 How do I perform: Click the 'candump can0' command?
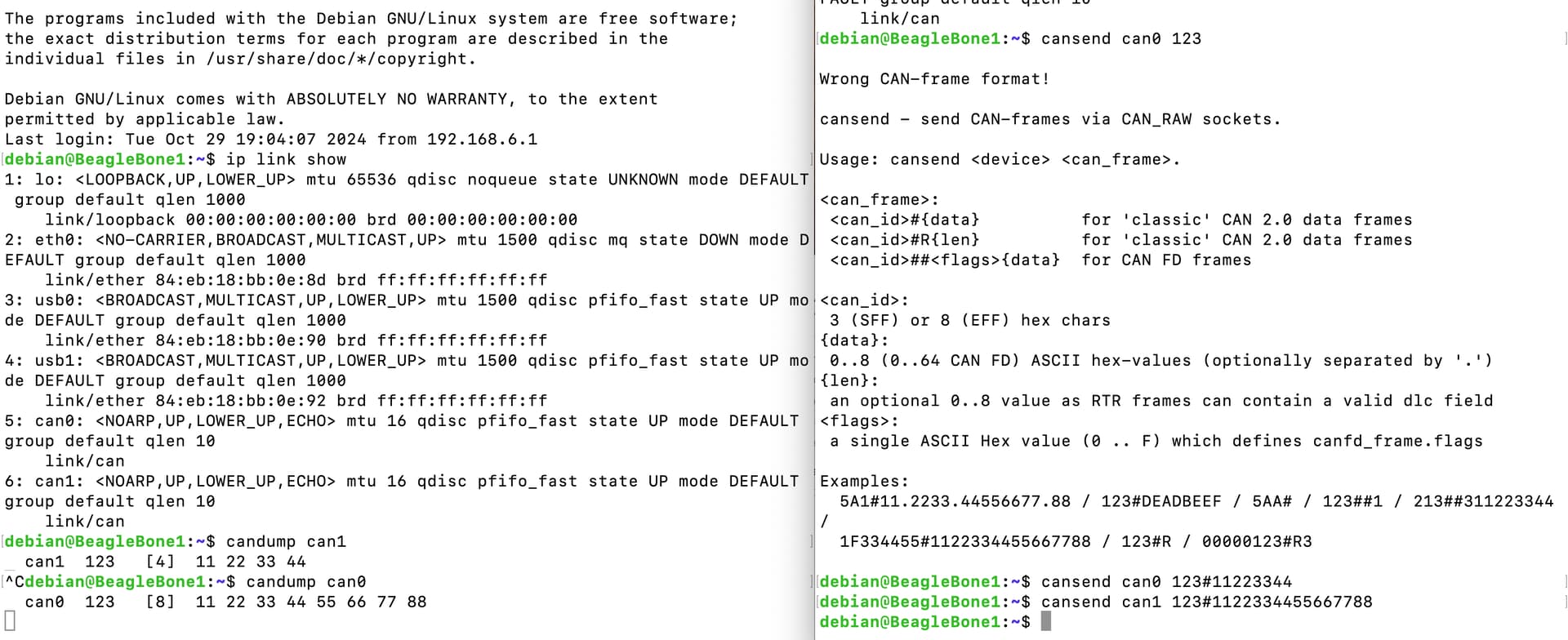(x=305, y=582)
